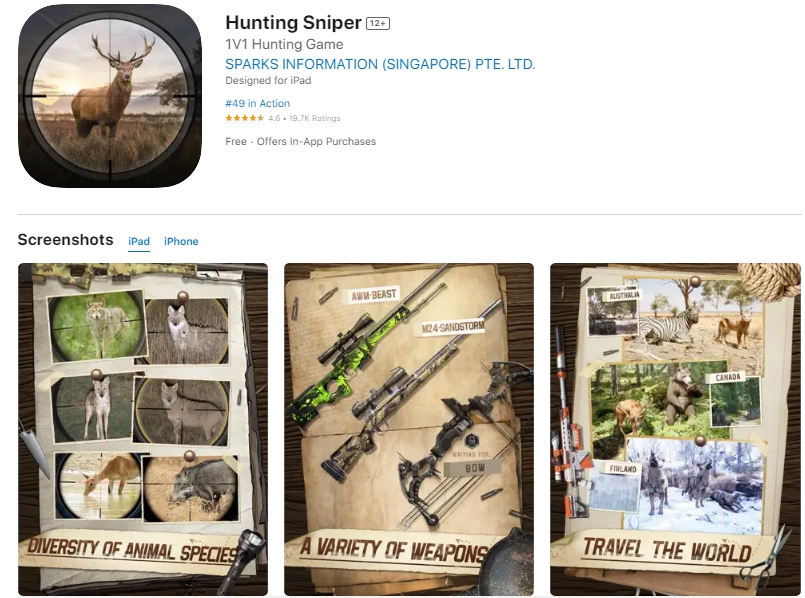The height and width of the screenshot is (598, 805).
Task: Open Travel the World screenshot
Action: coord(675,429)
